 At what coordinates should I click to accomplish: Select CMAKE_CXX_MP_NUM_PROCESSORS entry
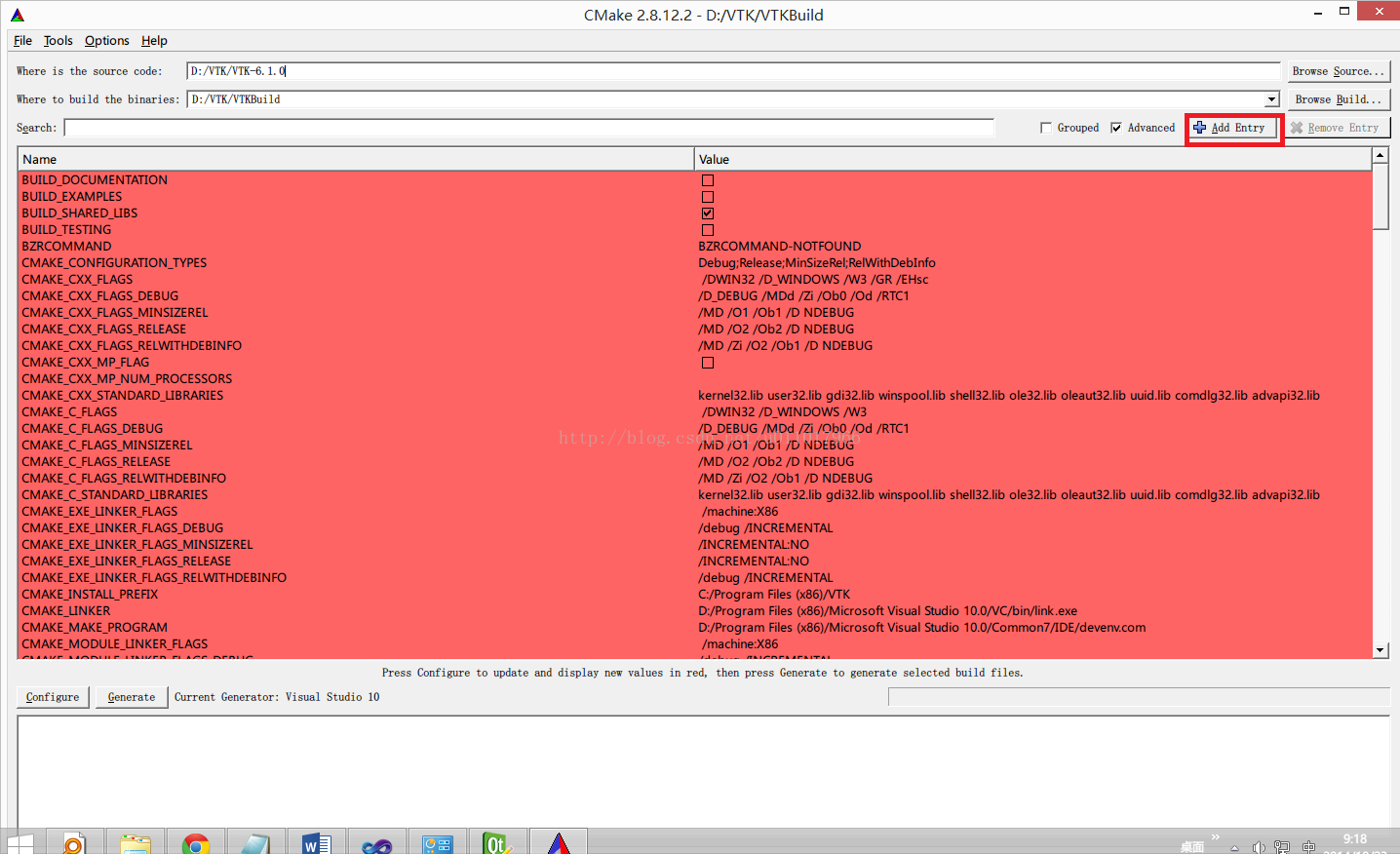tap(127, 379)
